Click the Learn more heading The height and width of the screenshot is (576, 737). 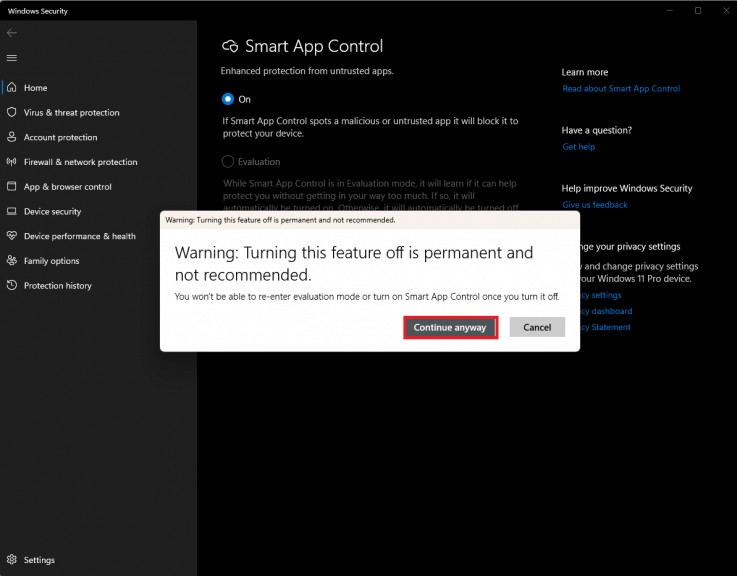[585, 72]
